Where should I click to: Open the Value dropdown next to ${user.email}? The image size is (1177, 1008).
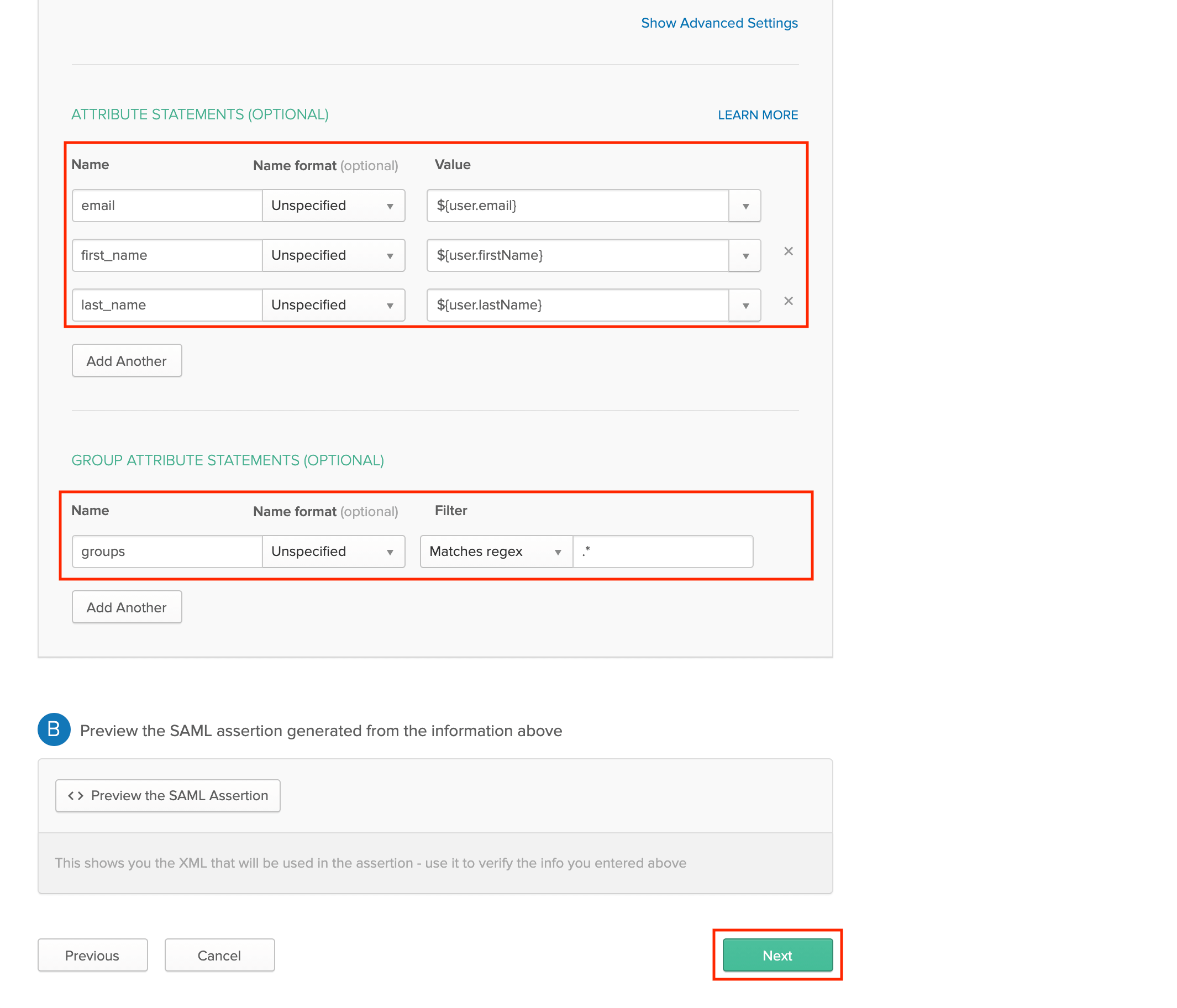pos(745,206)
